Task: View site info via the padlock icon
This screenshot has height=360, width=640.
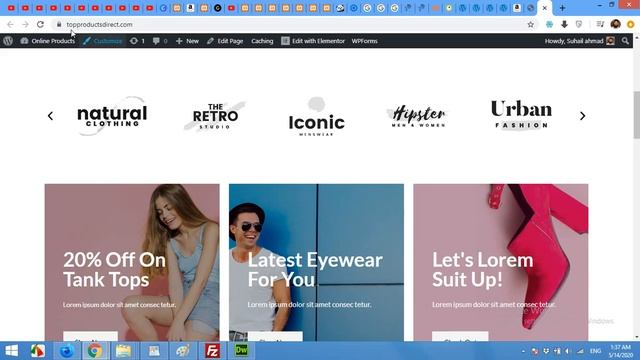Action: click(59, 24)
